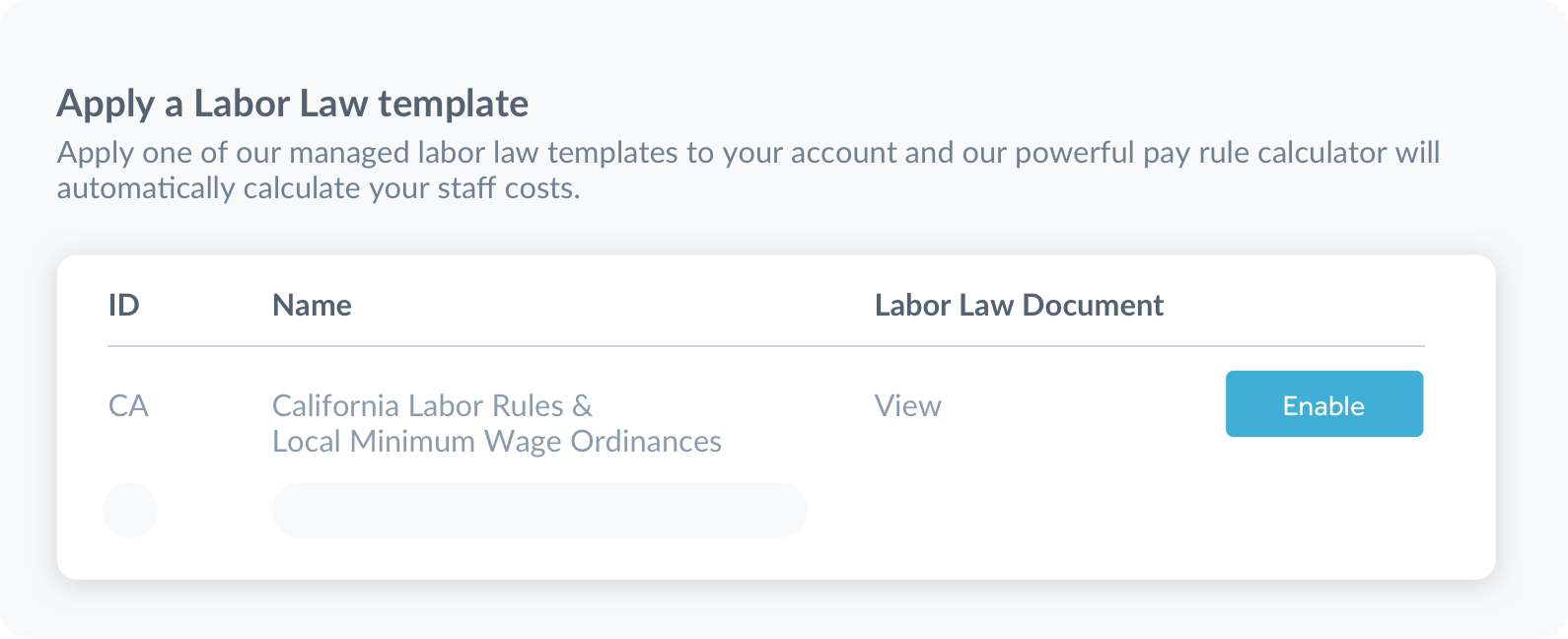Click the long loading placeholder bar
Screen dimensions: 1568x639
[x=539, y=510]
